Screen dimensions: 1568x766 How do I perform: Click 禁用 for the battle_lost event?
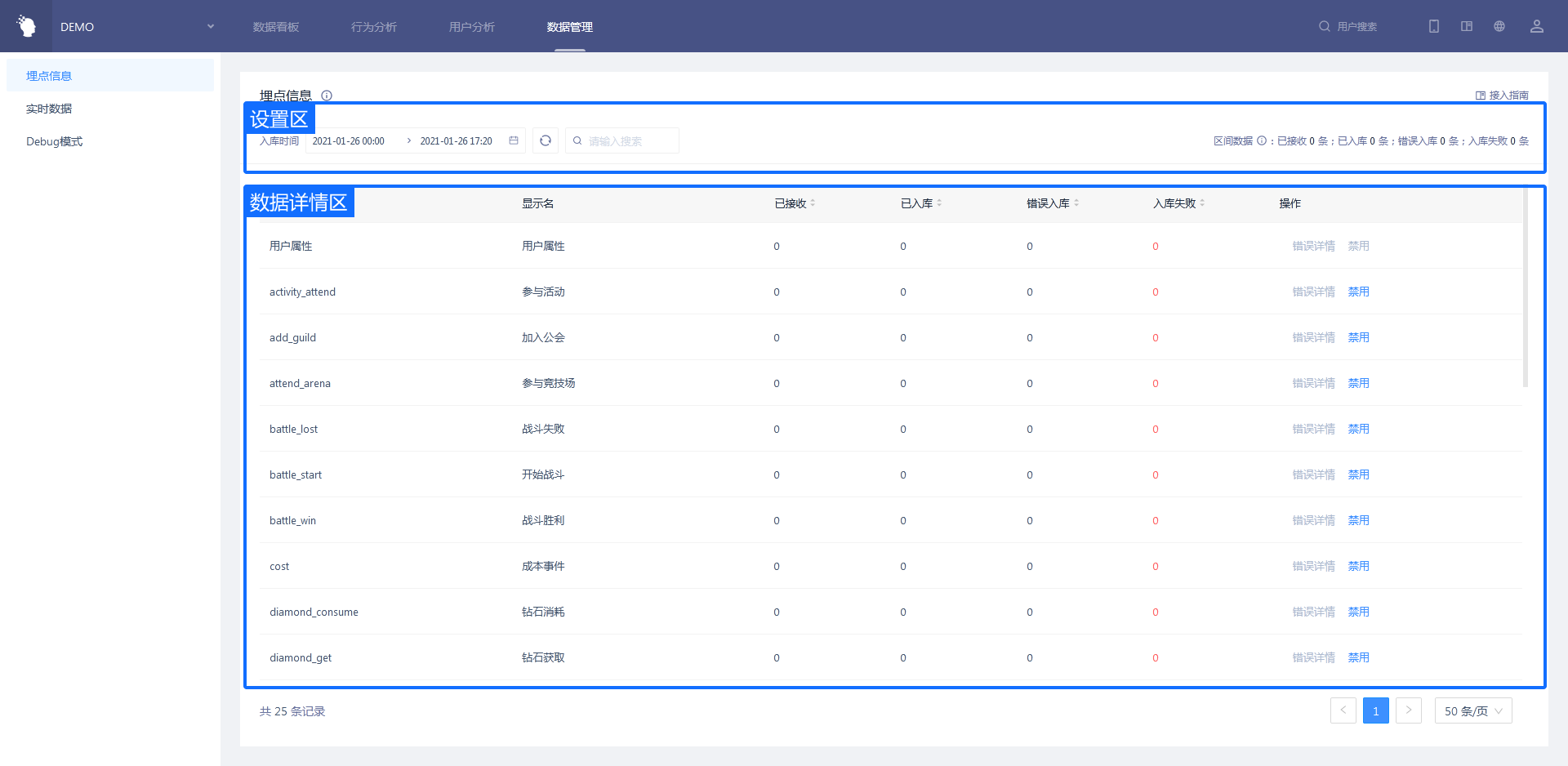point(1358,429)
